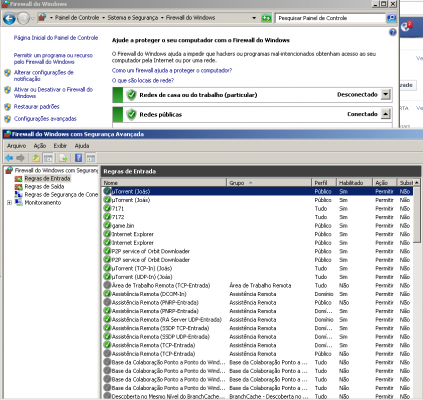
Task: Open the address bar history dropdown
Action: (254, 18)
